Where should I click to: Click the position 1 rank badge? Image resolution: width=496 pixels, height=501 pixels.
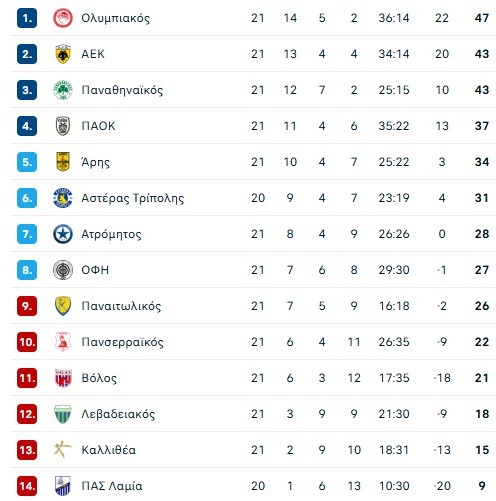27,18
